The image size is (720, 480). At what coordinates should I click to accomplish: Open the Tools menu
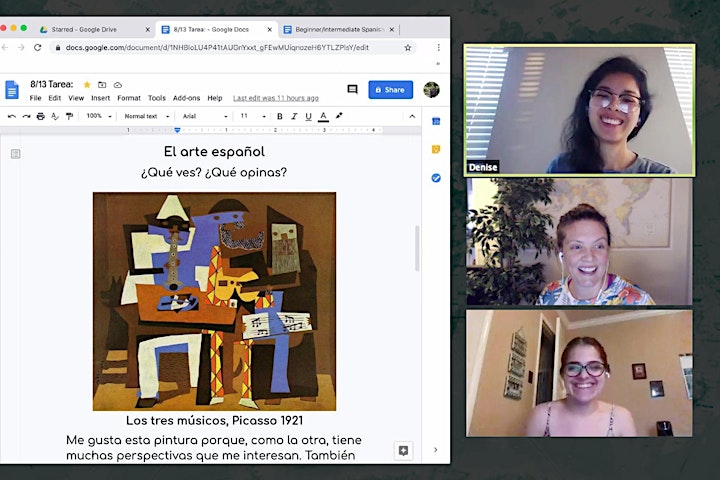(157, 98)
